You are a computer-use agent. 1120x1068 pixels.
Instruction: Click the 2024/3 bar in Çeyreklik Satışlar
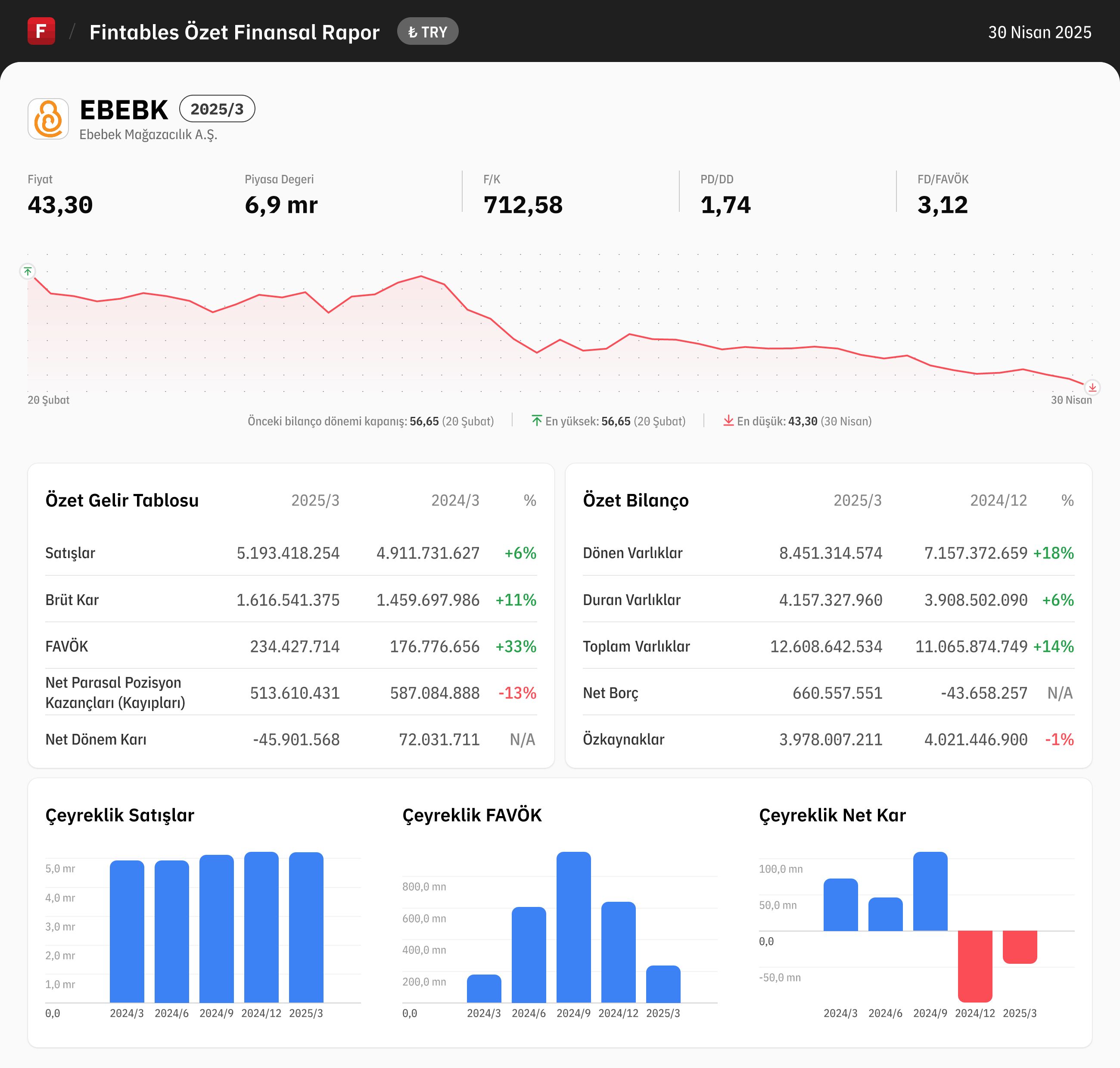point(127,931)
